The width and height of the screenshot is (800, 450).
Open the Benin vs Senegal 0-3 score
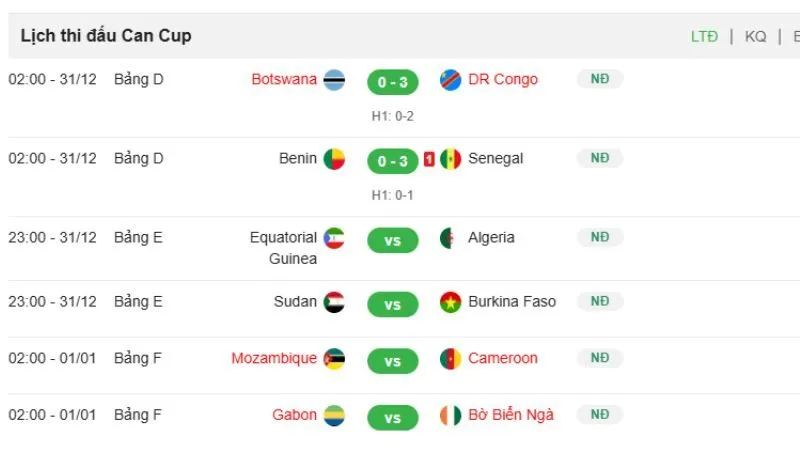tap(392, 161)
